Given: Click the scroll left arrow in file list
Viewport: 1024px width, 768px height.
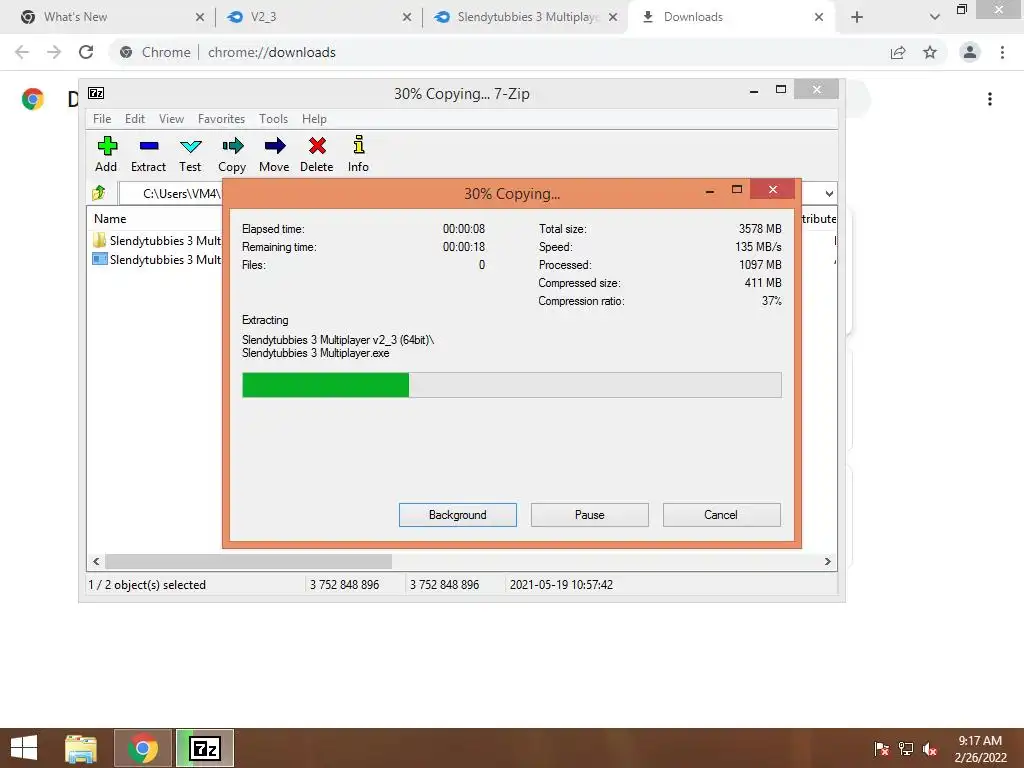Looking at the screenshot, I should pyautogui.click(x=96, y=561).
